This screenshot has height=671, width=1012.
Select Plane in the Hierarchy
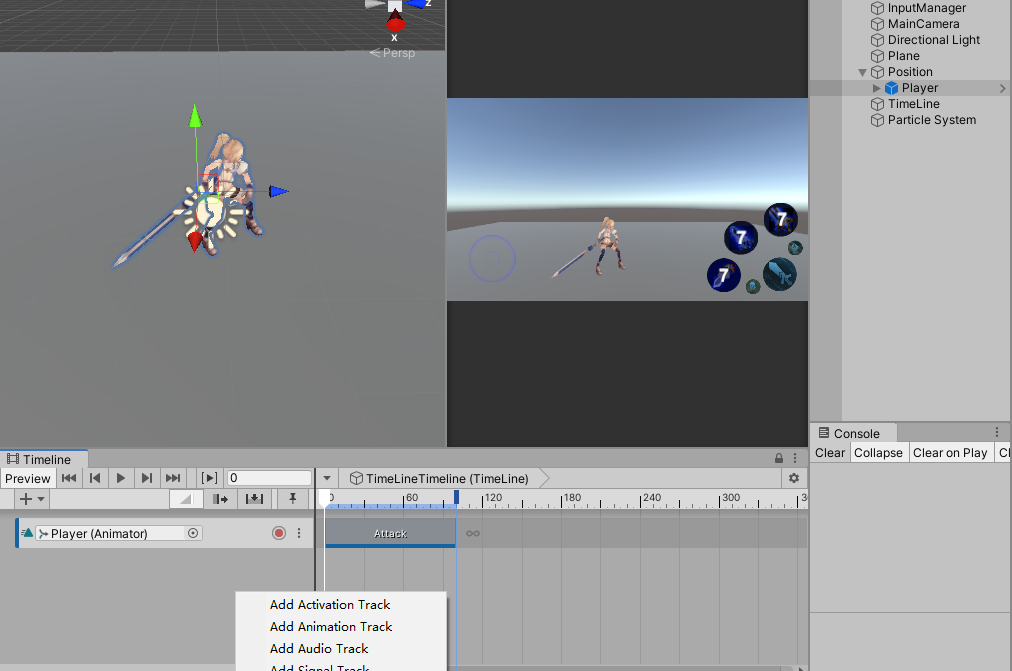coord(903,56)
